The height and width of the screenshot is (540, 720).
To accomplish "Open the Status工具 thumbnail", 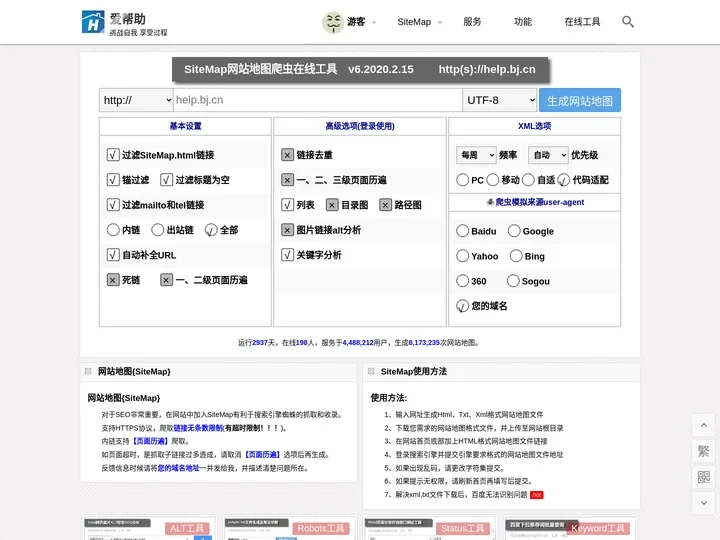I will point(430,528).
